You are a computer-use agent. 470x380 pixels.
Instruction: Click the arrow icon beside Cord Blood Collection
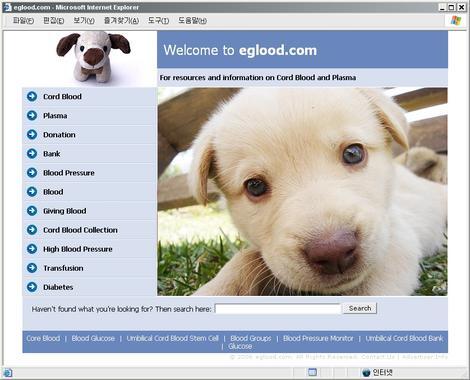click(32, 230)
